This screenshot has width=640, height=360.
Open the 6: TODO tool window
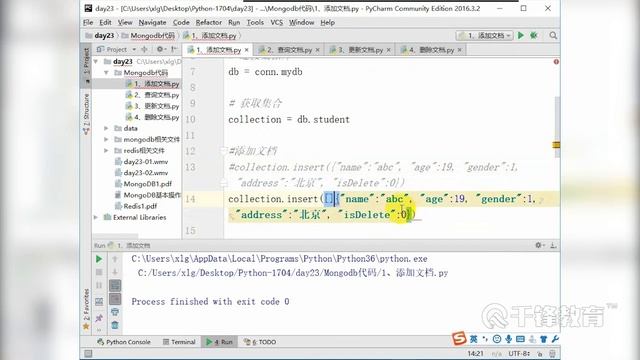[260, 342]
